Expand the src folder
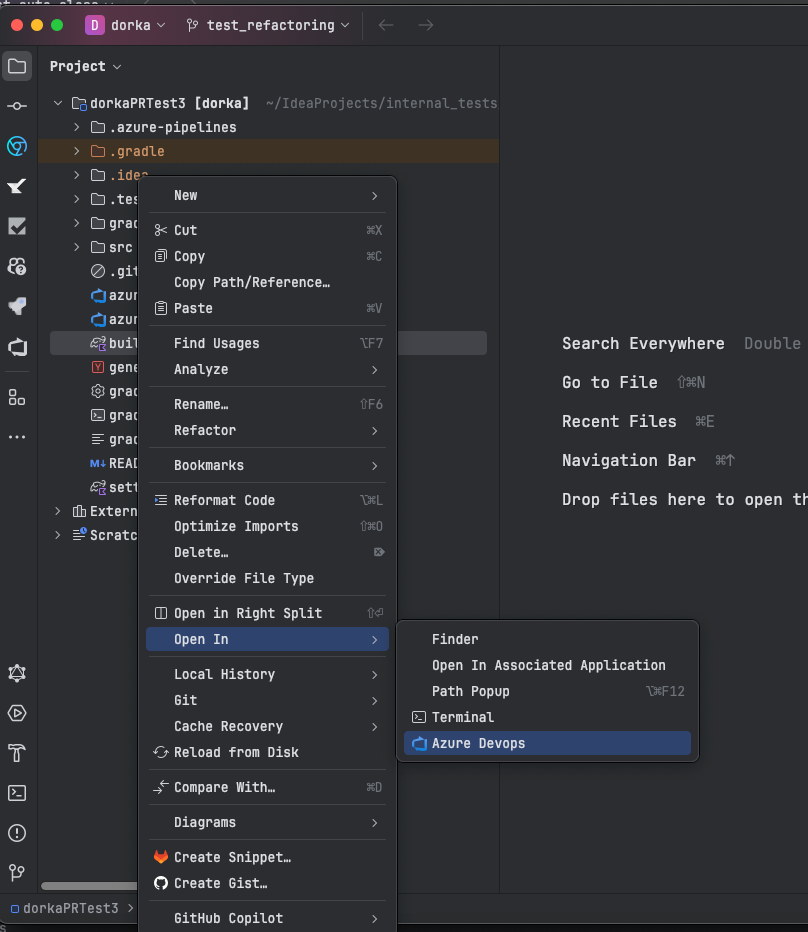The image size is (808, 932). 77,247
